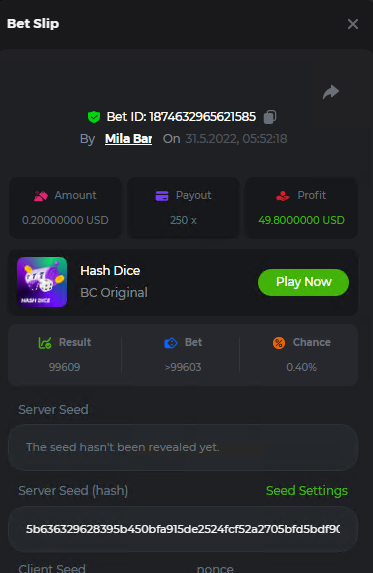Click the blue Bet diamond icon
This screenshot has height=573, width=373.
click(171, 343)
